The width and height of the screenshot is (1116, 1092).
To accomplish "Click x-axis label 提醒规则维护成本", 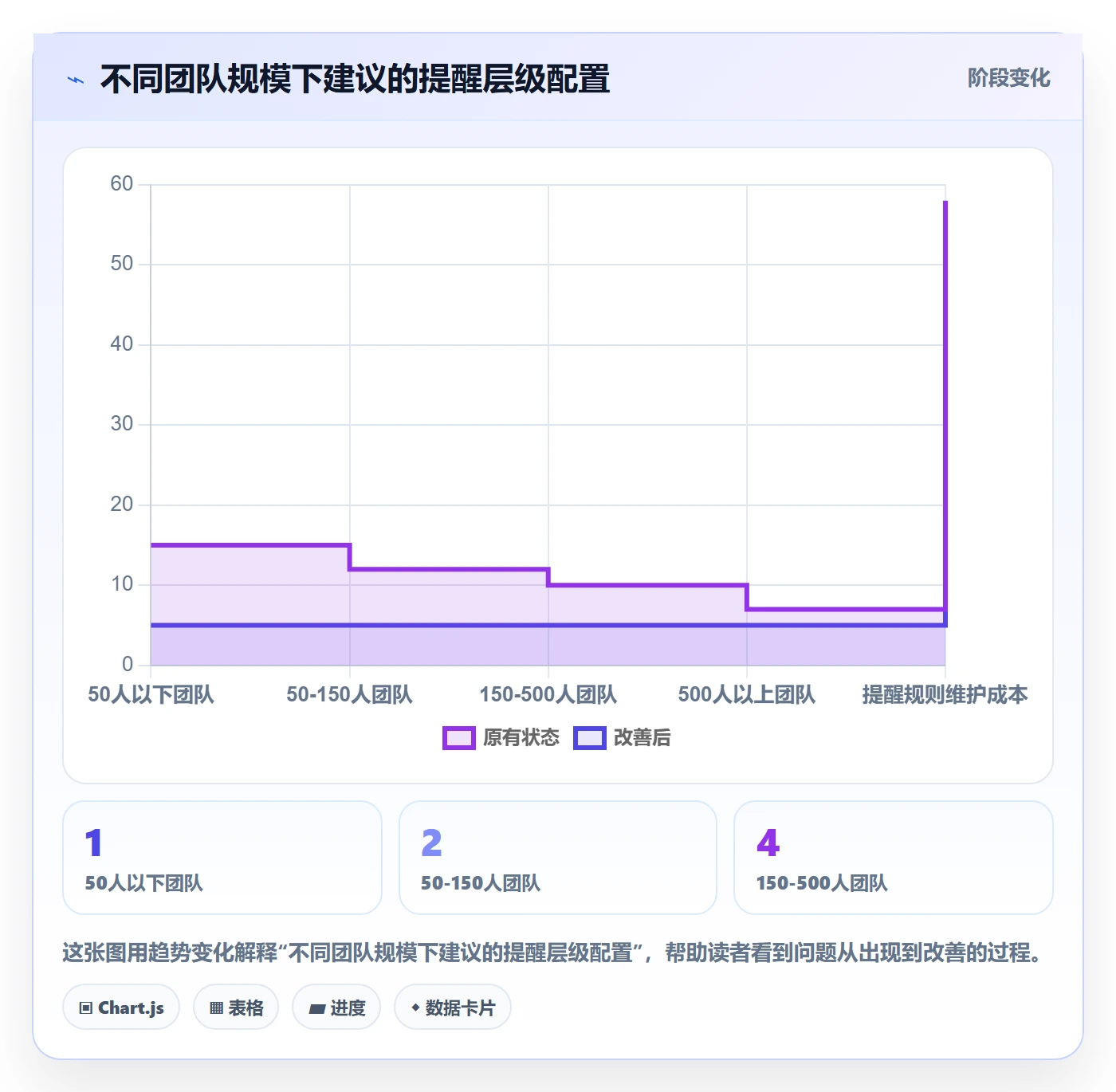I will 945,694.
